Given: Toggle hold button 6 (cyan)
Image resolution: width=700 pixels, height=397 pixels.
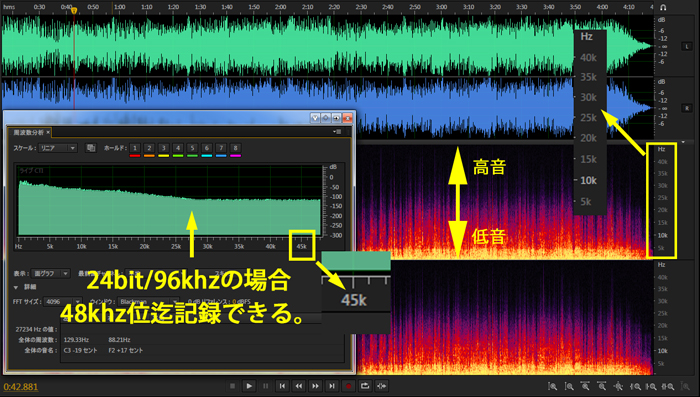Looking at the screenshot, I should click(x=206, y=148).
